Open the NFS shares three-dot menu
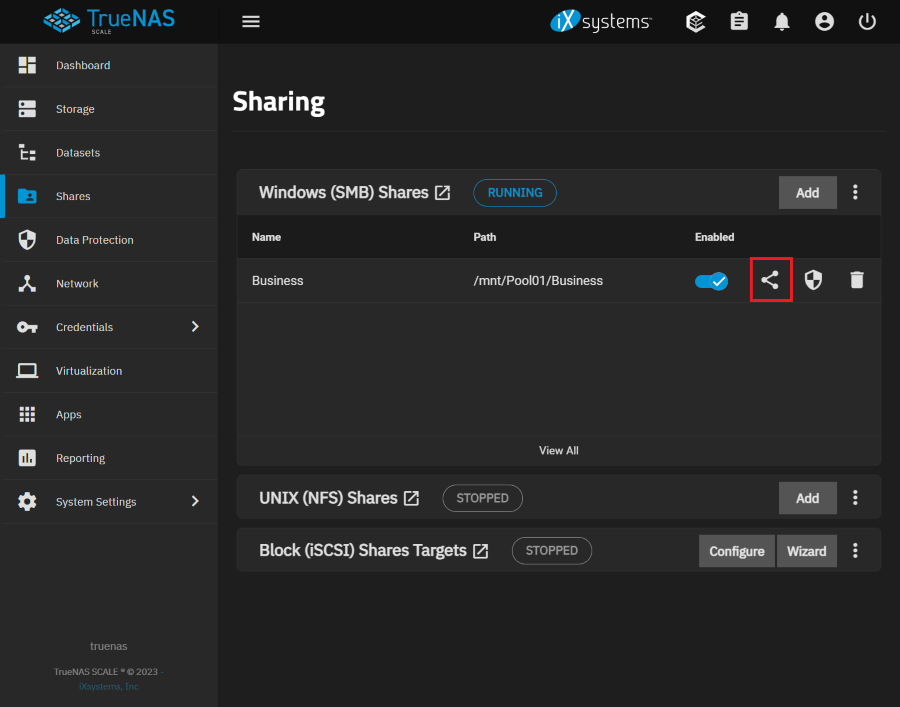900x707 pixels. 855,497
